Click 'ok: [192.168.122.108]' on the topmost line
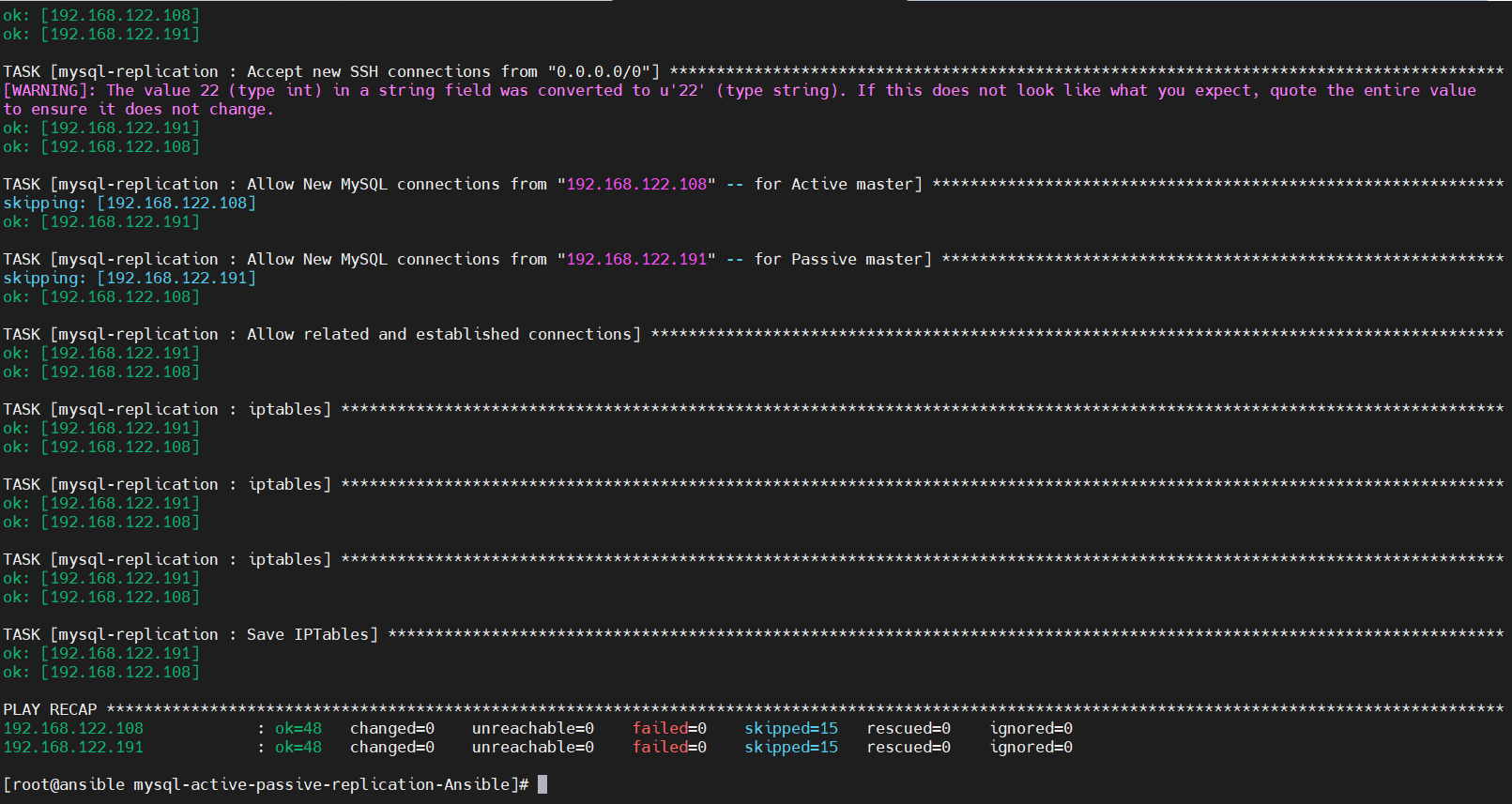The height and width of the screenshot is (804, 1512). tap(101, 15)
